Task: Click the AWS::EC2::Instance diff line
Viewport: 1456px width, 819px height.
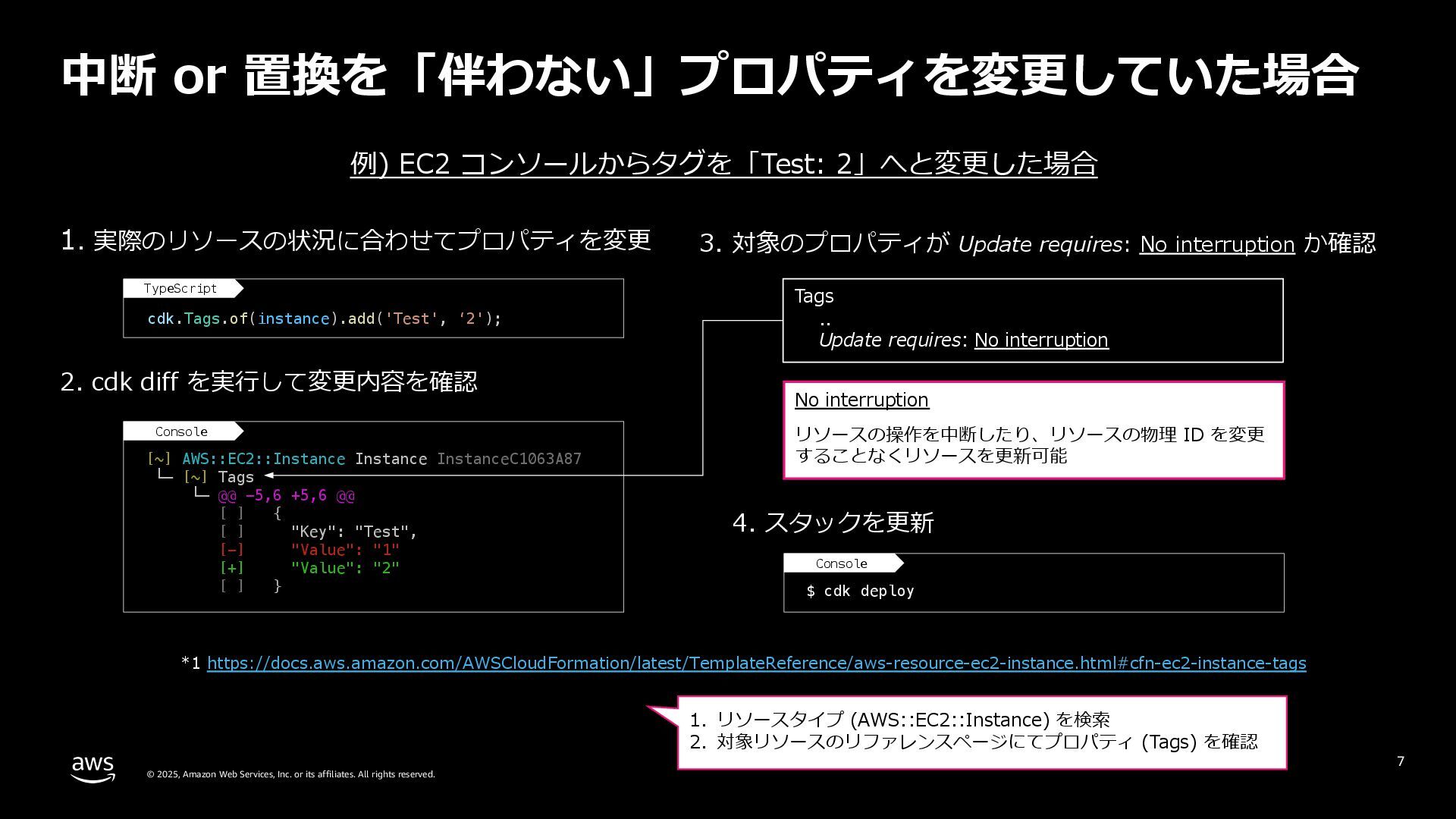Action: tap(364, 459)
